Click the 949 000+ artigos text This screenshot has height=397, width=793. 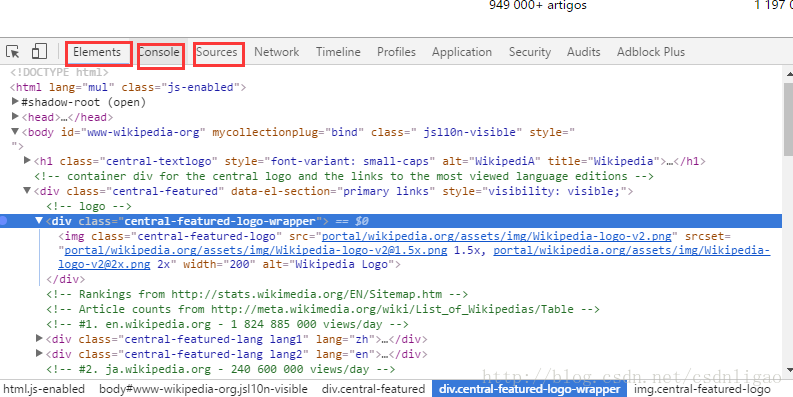coord(538,6)
